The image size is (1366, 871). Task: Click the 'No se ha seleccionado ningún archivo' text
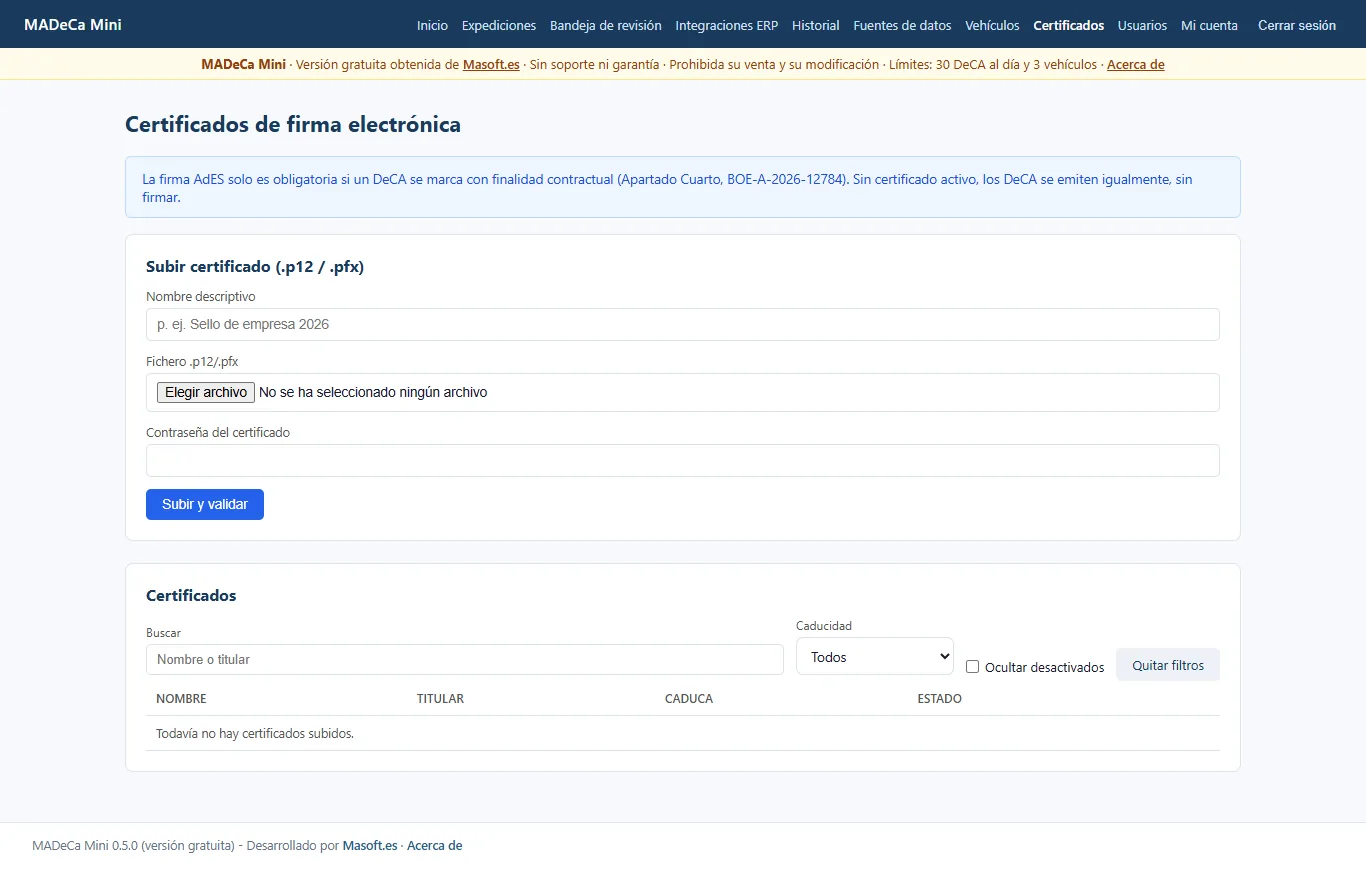[x=373, y=392]
